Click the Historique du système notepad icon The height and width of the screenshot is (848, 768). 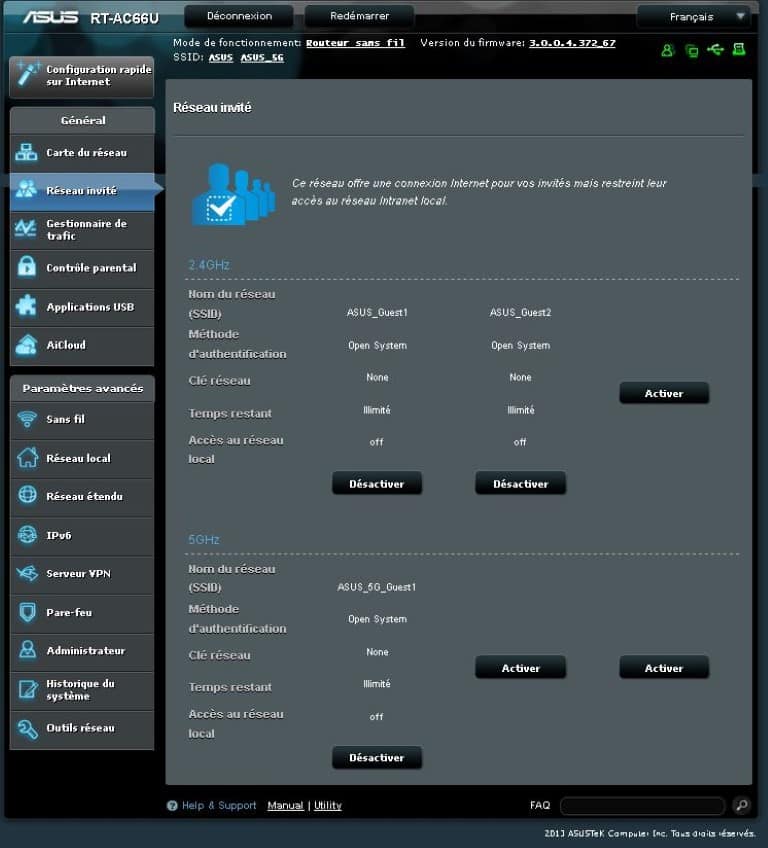point(27,689)
